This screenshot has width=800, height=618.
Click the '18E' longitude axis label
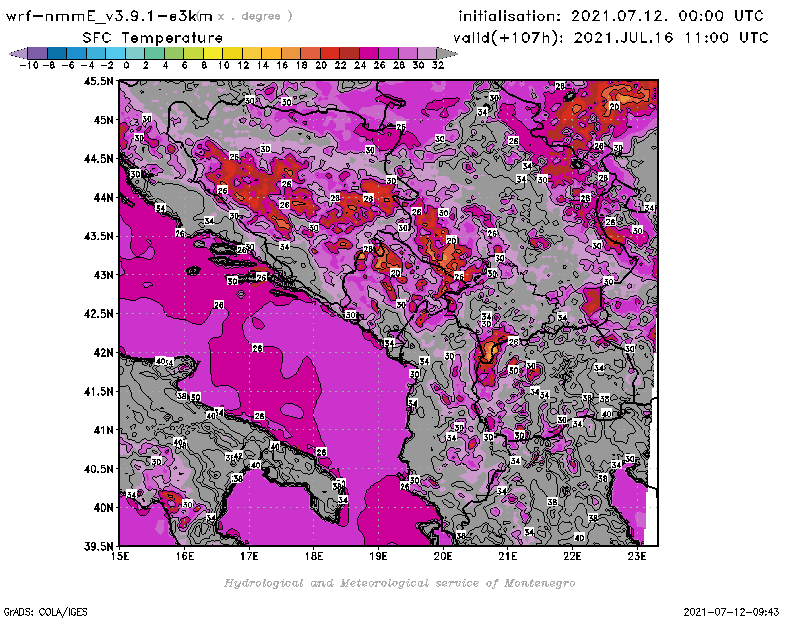click(314, 556)
